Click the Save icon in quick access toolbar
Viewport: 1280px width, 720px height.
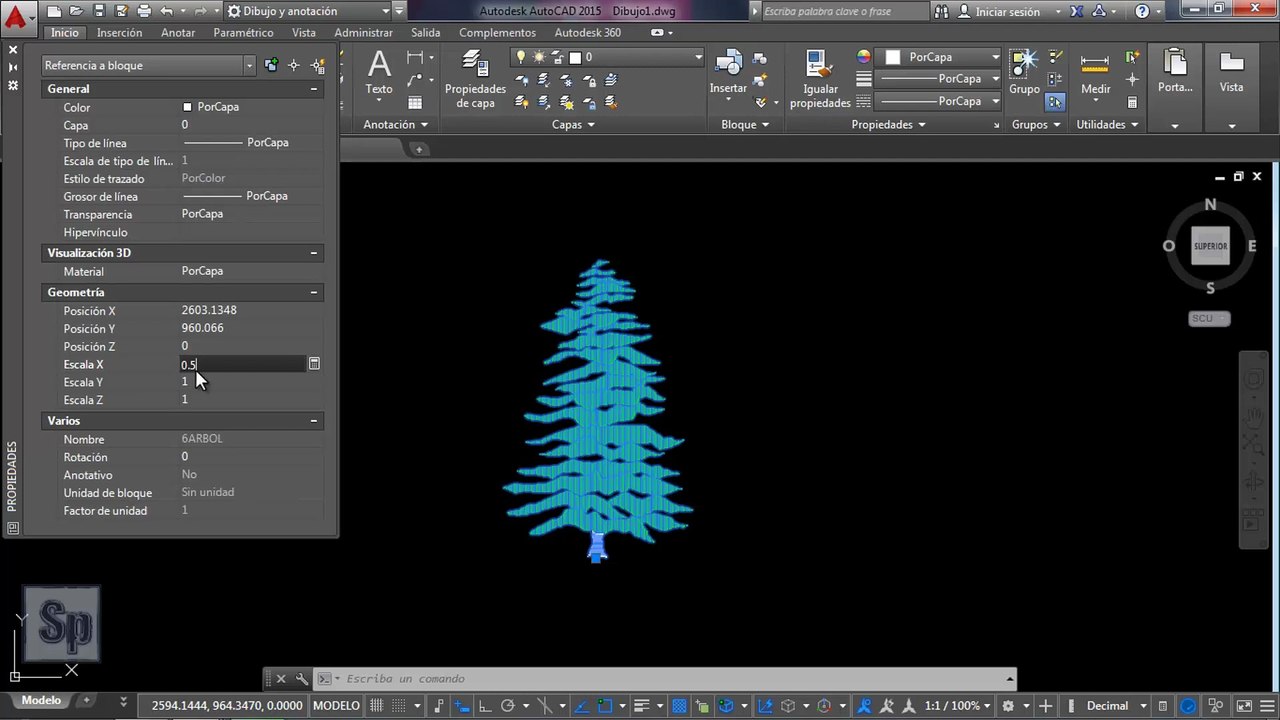98,11
